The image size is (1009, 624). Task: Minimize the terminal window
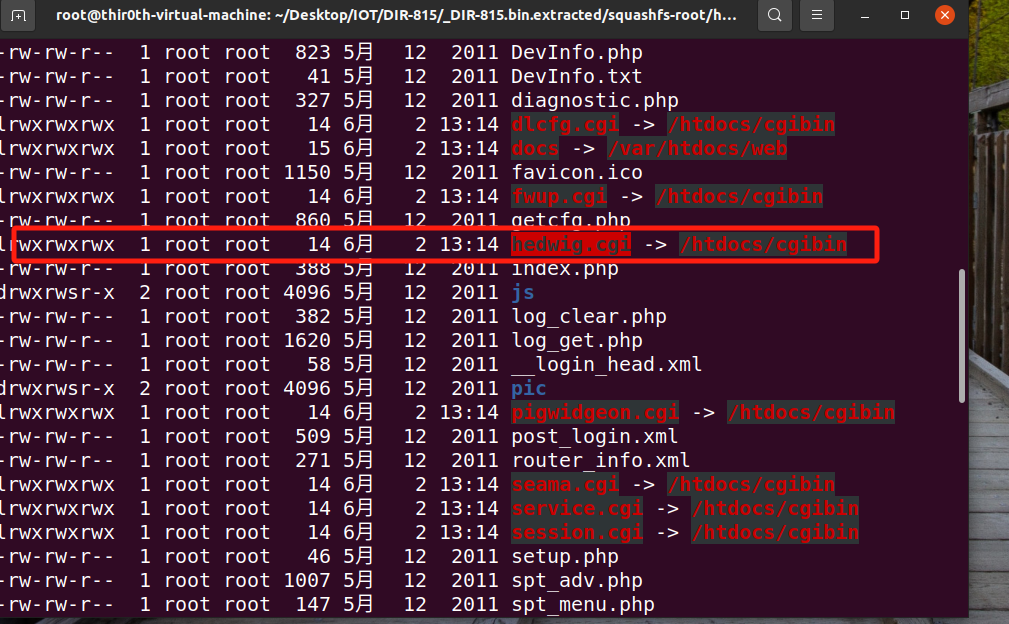865,15
